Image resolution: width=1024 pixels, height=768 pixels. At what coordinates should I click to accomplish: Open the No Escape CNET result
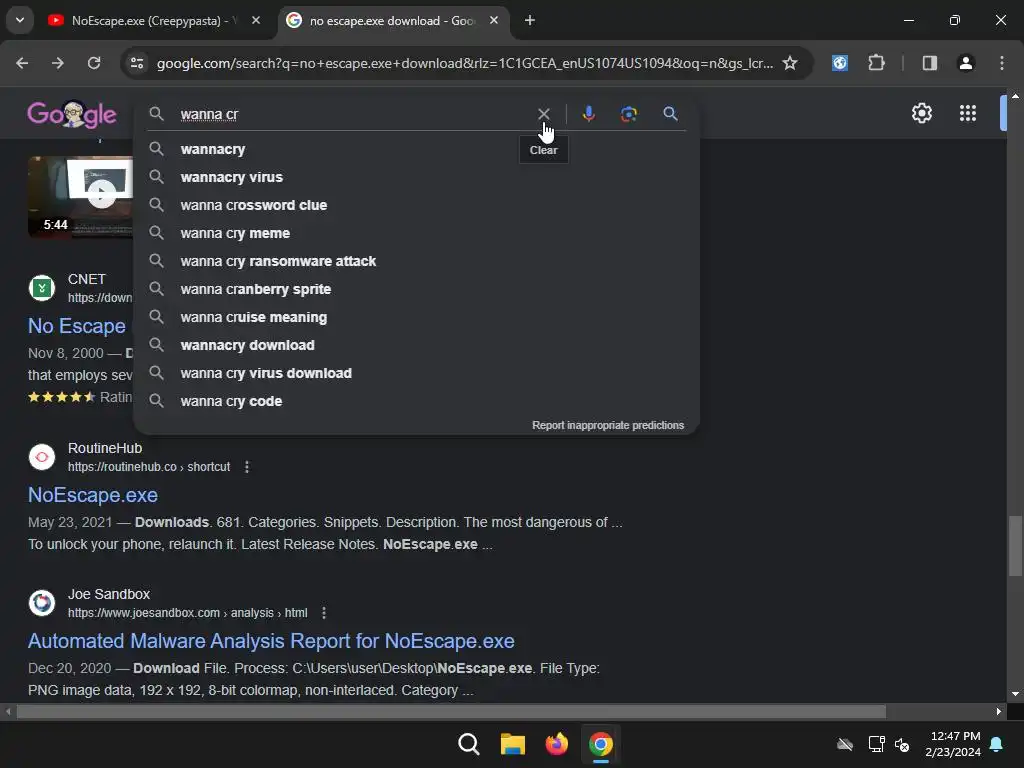77,325
